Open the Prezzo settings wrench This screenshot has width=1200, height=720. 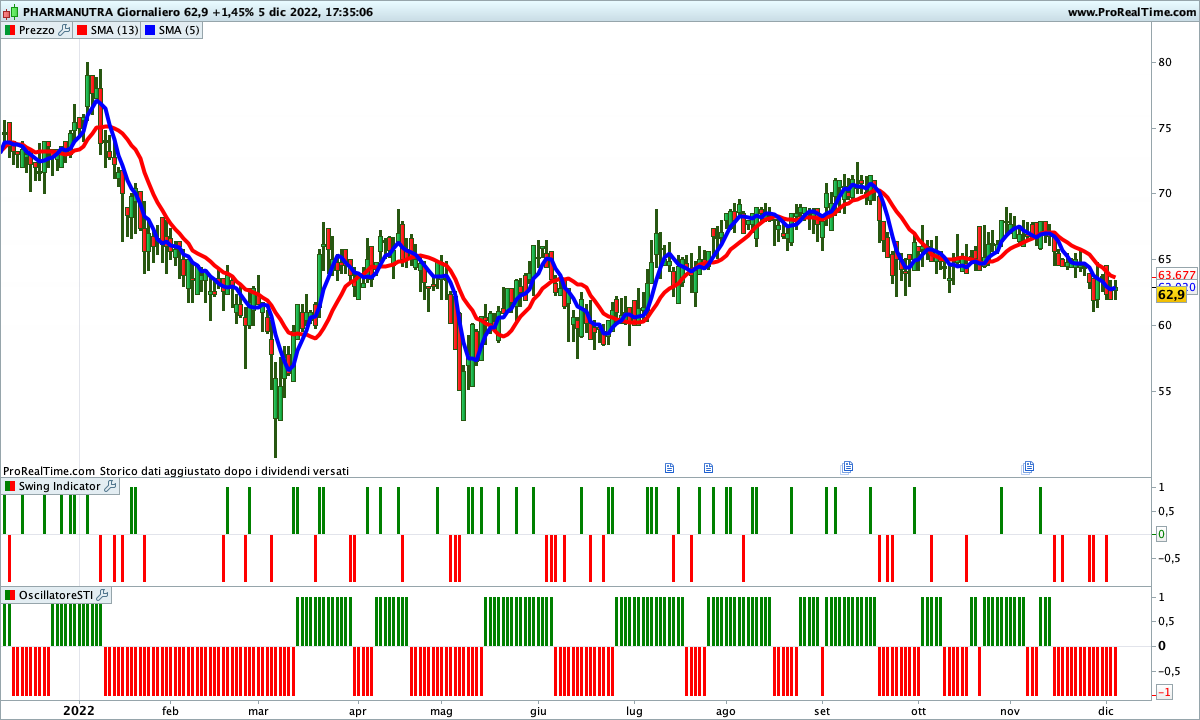pos(64,30)
